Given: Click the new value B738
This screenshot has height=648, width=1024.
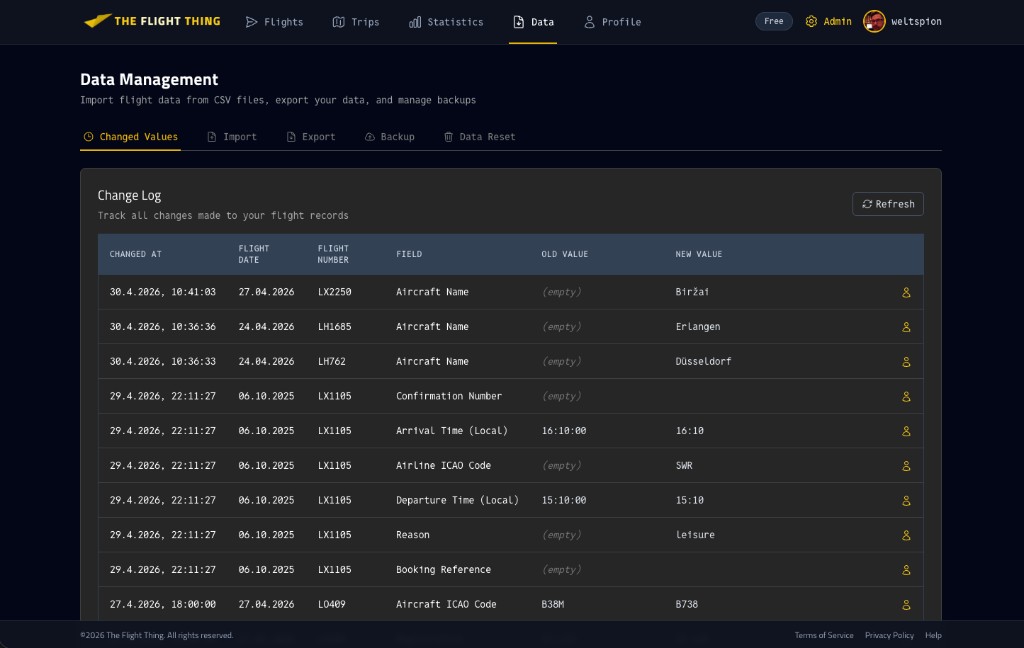Looking at the screenshot, I should [686, 604].
